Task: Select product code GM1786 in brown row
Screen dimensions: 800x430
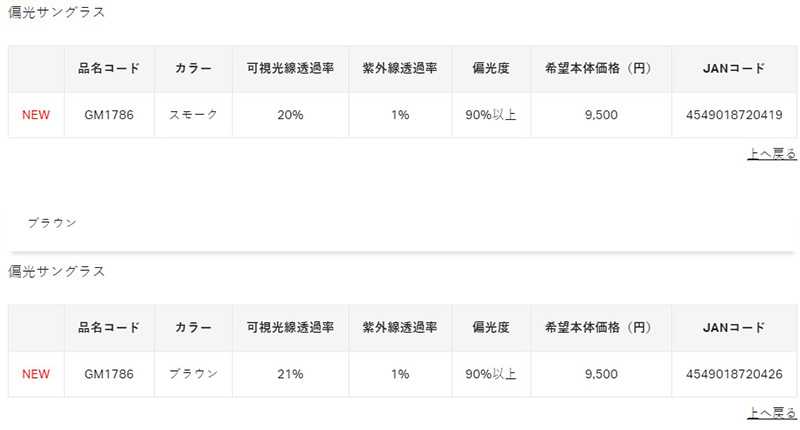Action: (x=109, y=374)
